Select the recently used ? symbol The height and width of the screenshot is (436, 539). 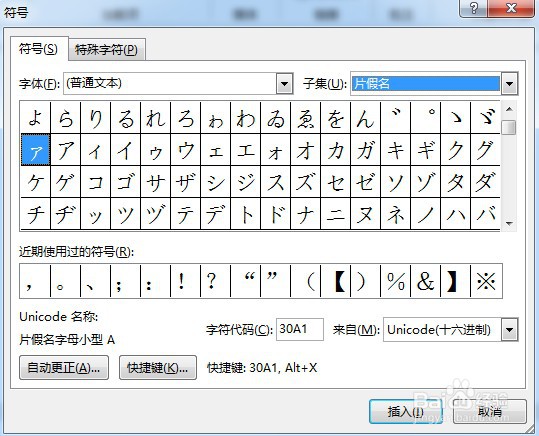[x=216, y=281]
